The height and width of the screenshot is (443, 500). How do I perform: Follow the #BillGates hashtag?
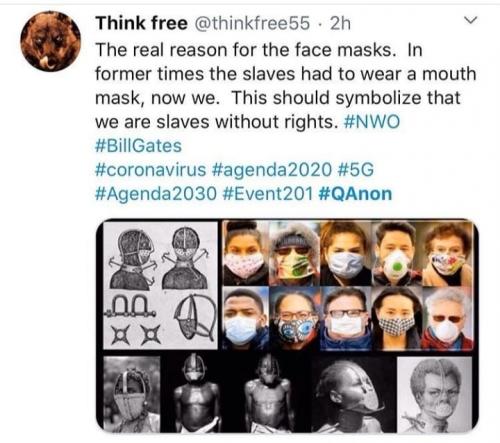coord(138,146)
